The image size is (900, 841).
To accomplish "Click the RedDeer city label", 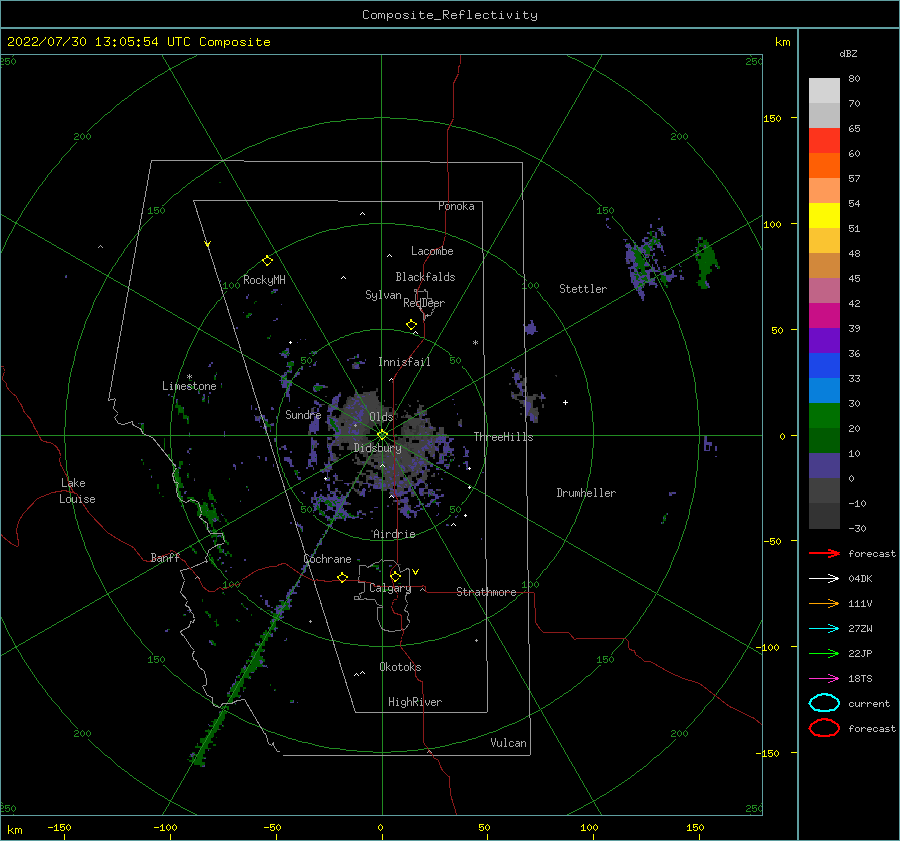I will pos(424,303).
